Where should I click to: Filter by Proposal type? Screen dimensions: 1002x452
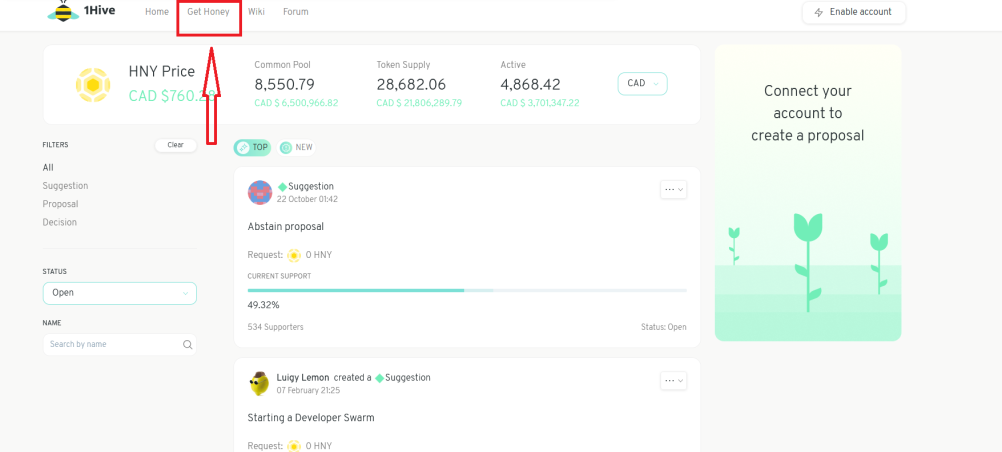[x=60, y=204]
